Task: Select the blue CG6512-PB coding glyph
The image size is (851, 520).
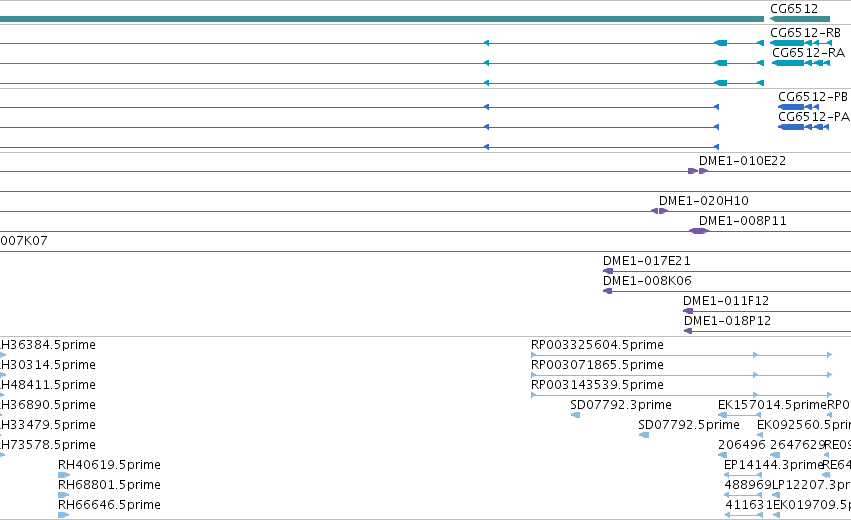Action: click(798, 107)
